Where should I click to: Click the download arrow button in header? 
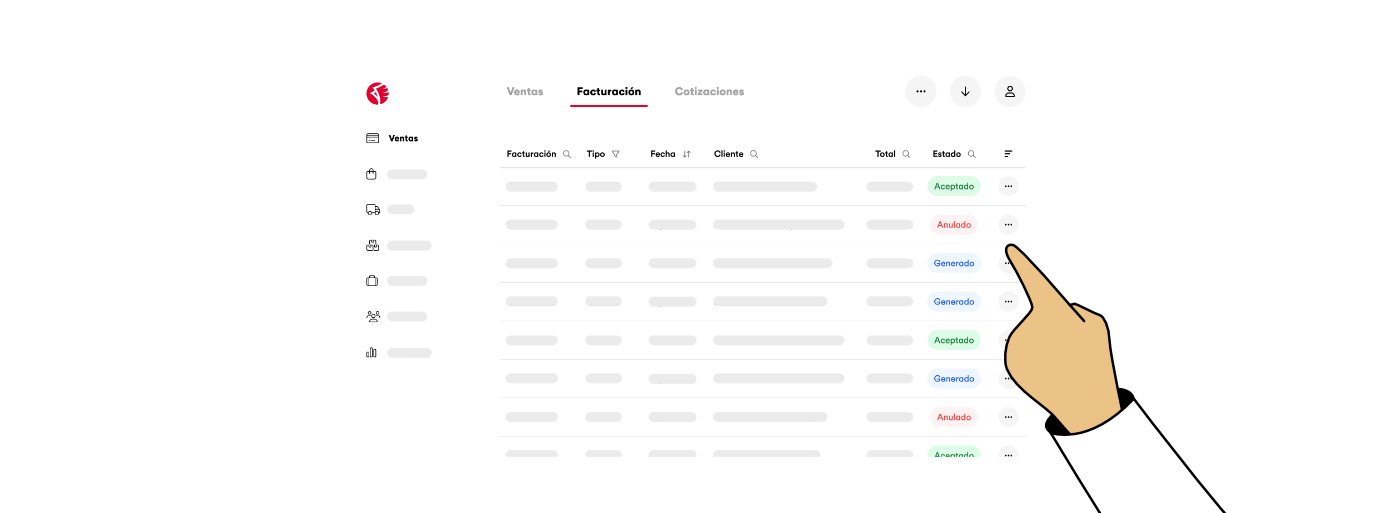pyautogui.click(x=965, y=91)
